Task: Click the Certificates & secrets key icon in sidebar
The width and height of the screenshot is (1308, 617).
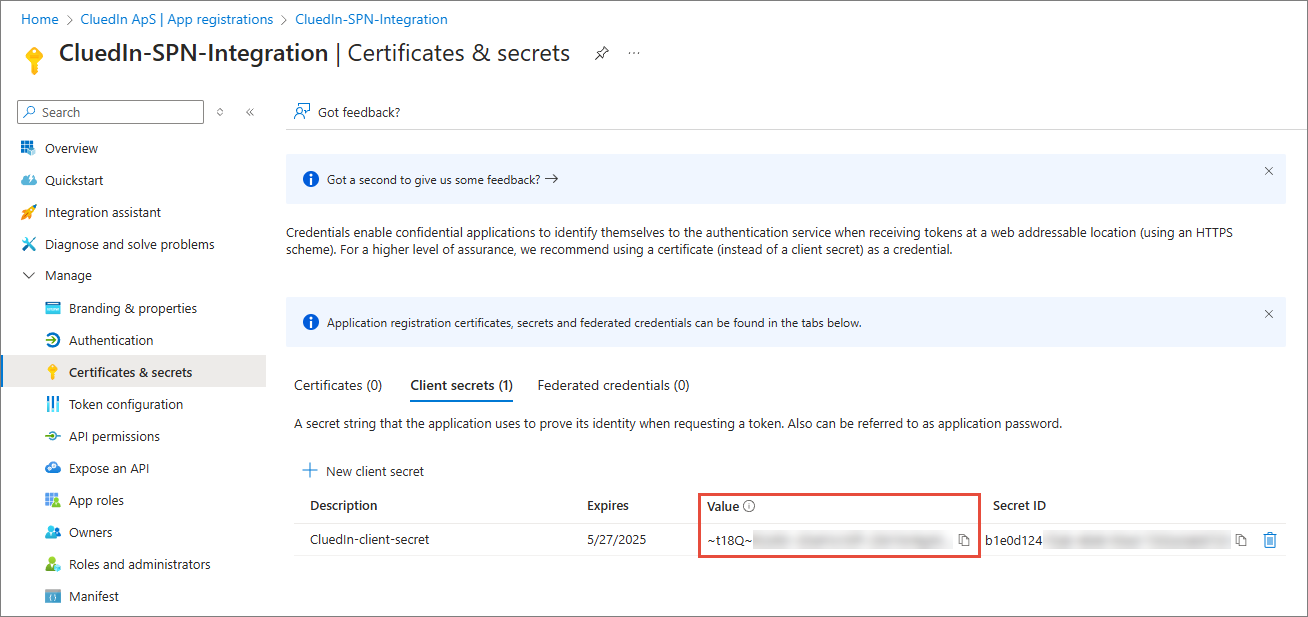Action: [x=53, y=372]
